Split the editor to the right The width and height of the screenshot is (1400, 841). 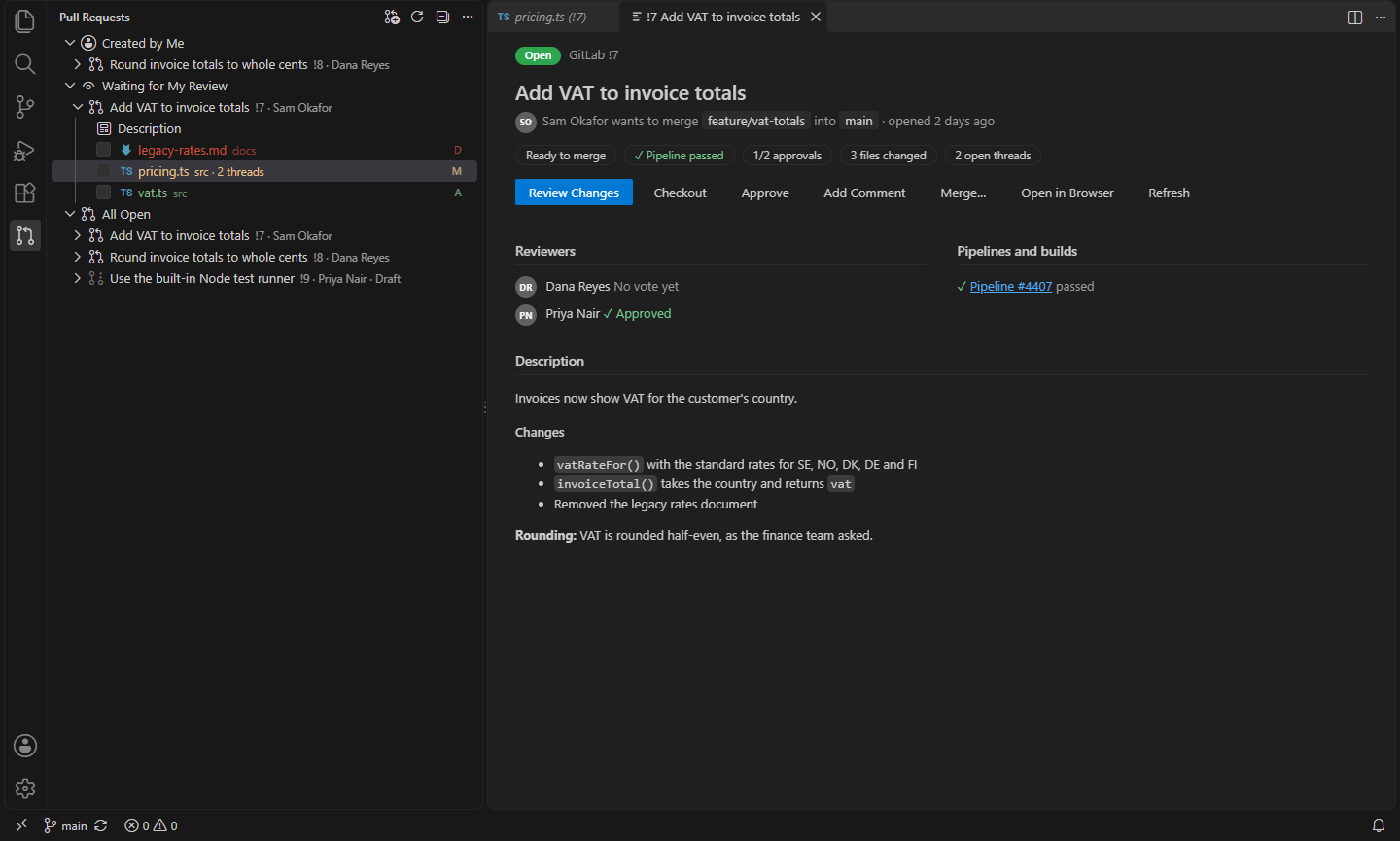(x=1355, y=18)
